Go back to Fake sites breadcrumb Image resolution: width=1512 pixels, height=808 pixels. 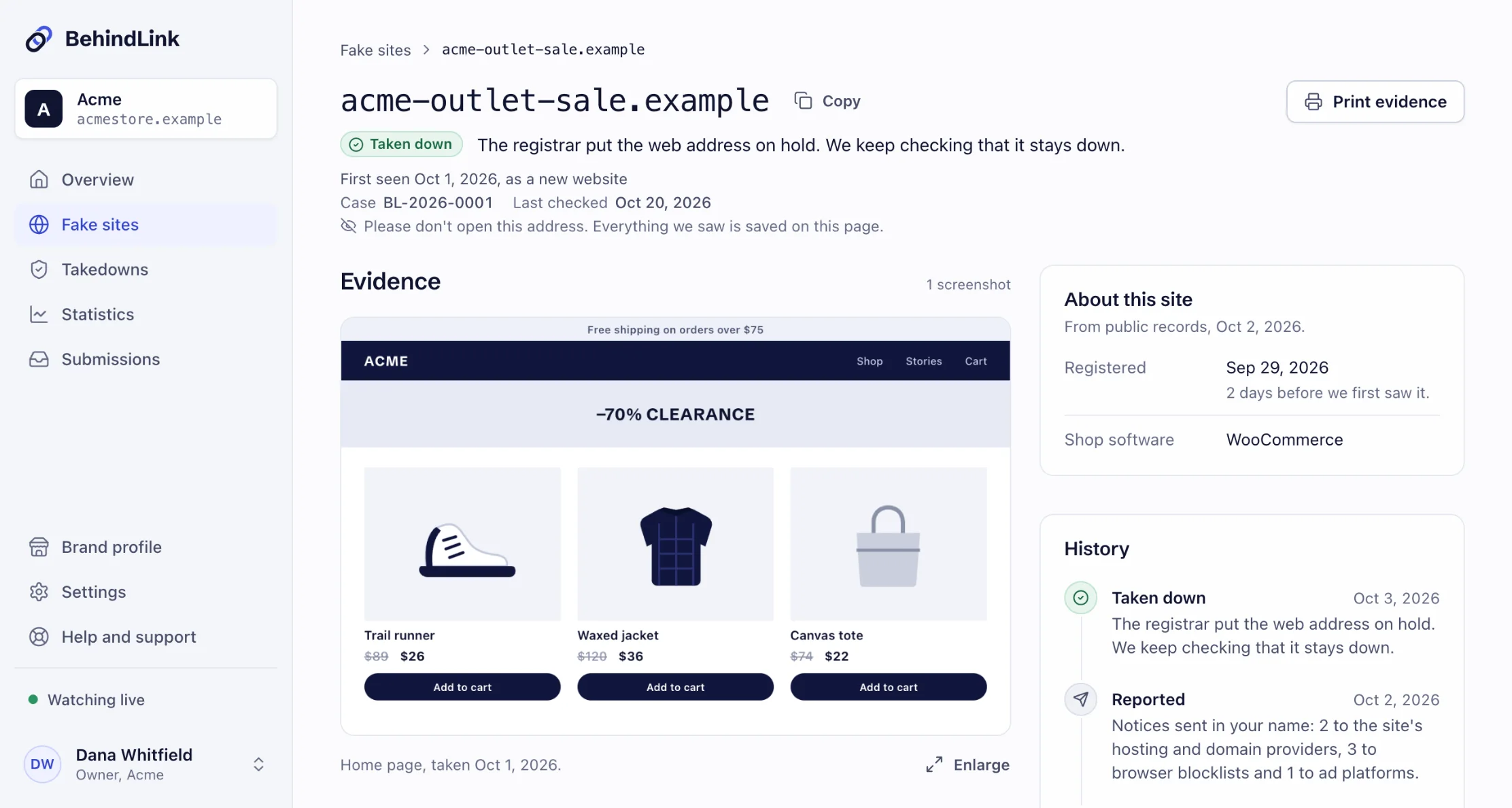click(375, 50)
